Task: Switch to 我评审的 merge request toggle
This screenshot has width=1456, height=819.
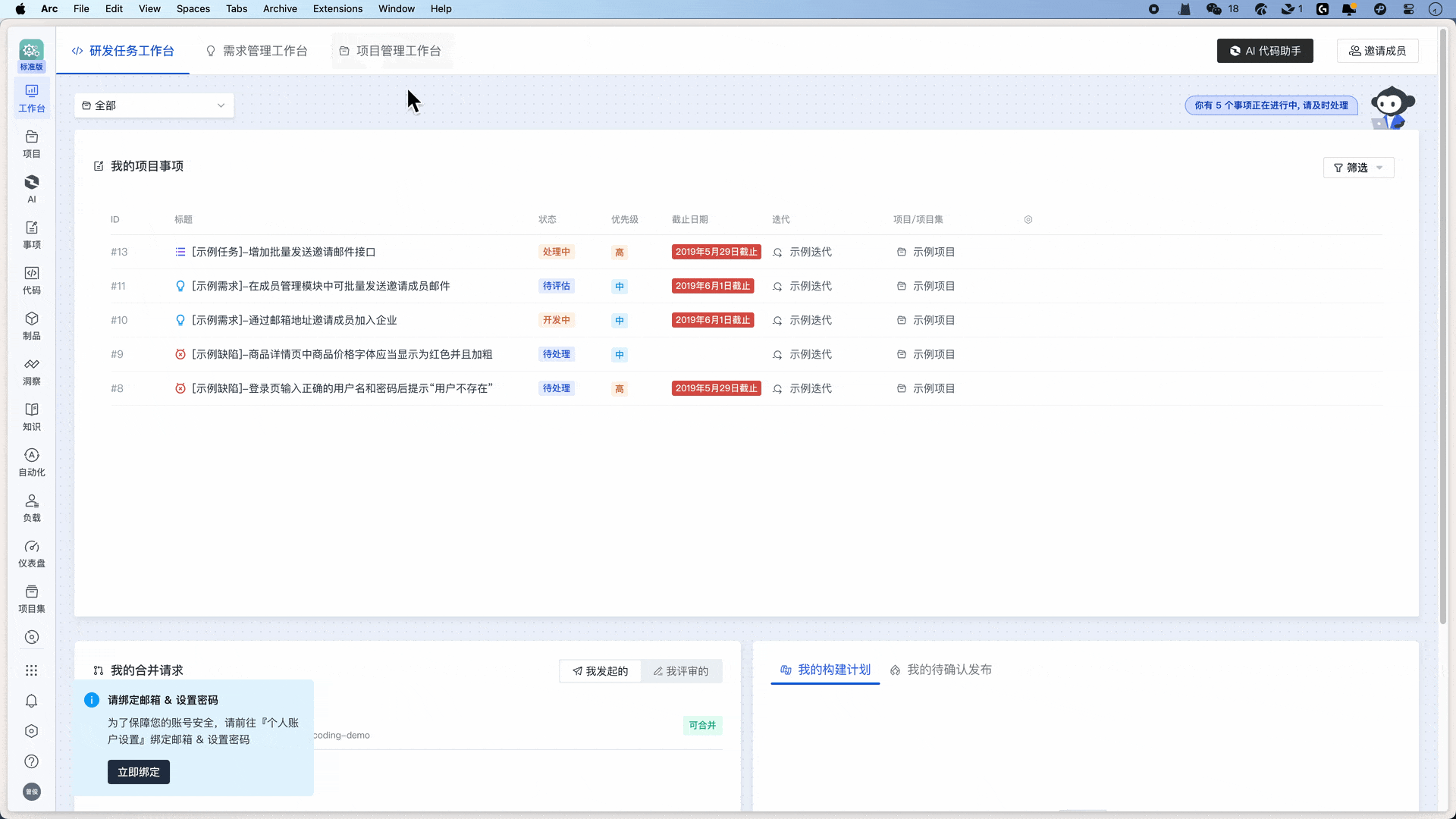Action: [681, 671]
